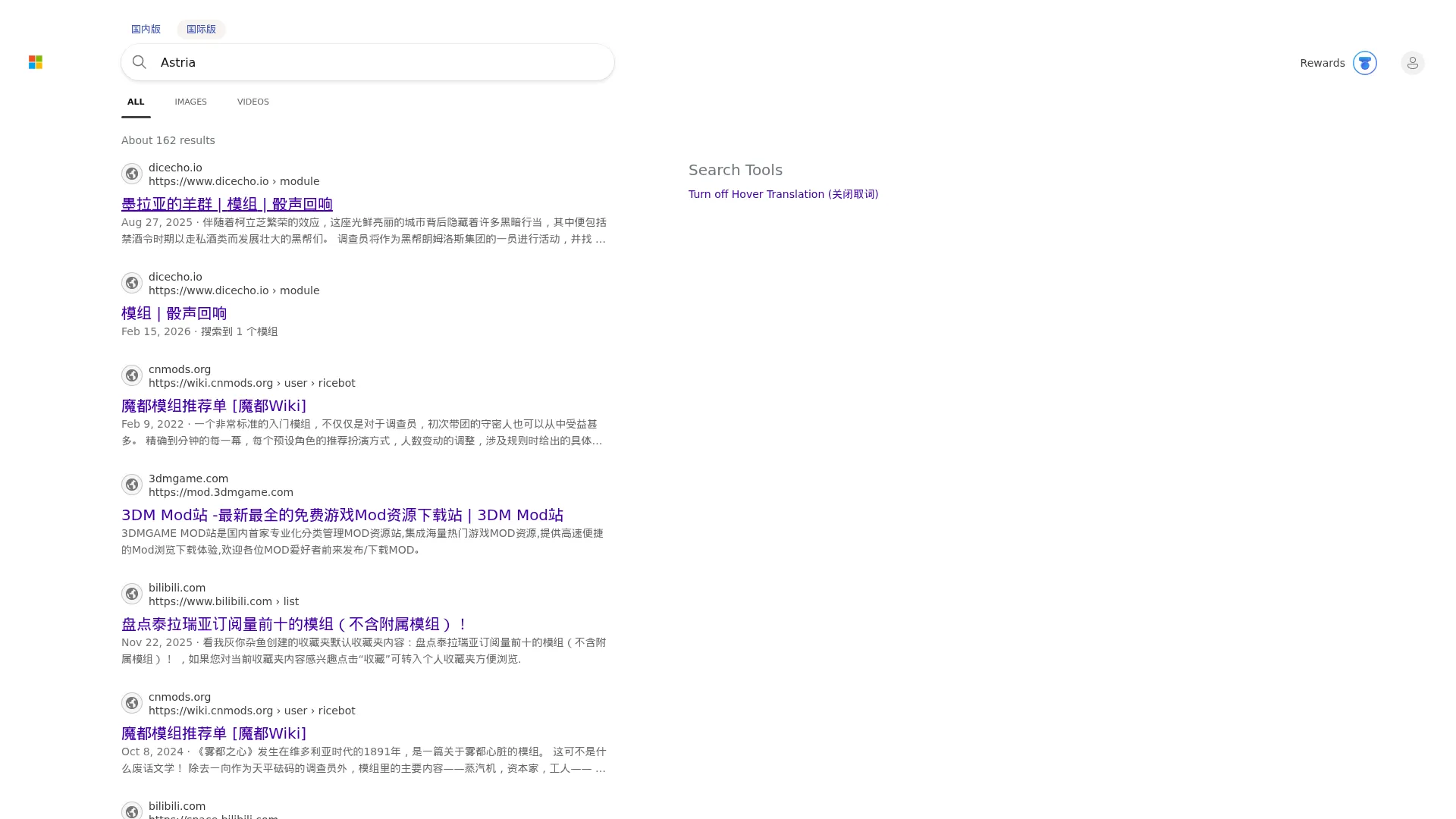Viewport: 1456px width, 819px height.
Task: Turn off Hover Translation link
Action: 783,194
